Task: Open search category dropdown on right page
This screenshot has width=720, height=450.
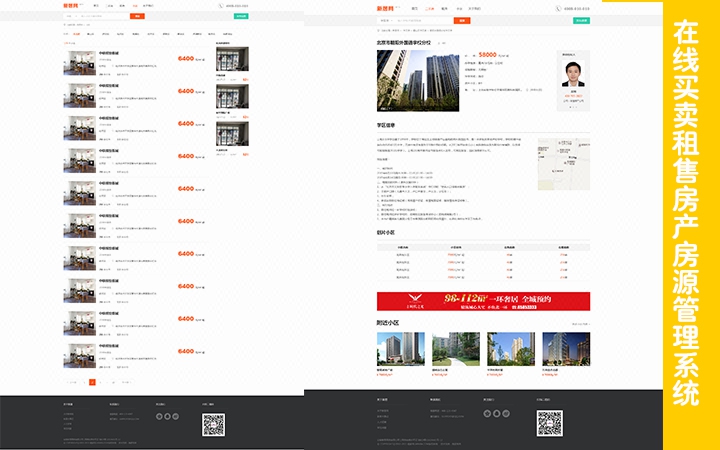Action: coord(386,21)
